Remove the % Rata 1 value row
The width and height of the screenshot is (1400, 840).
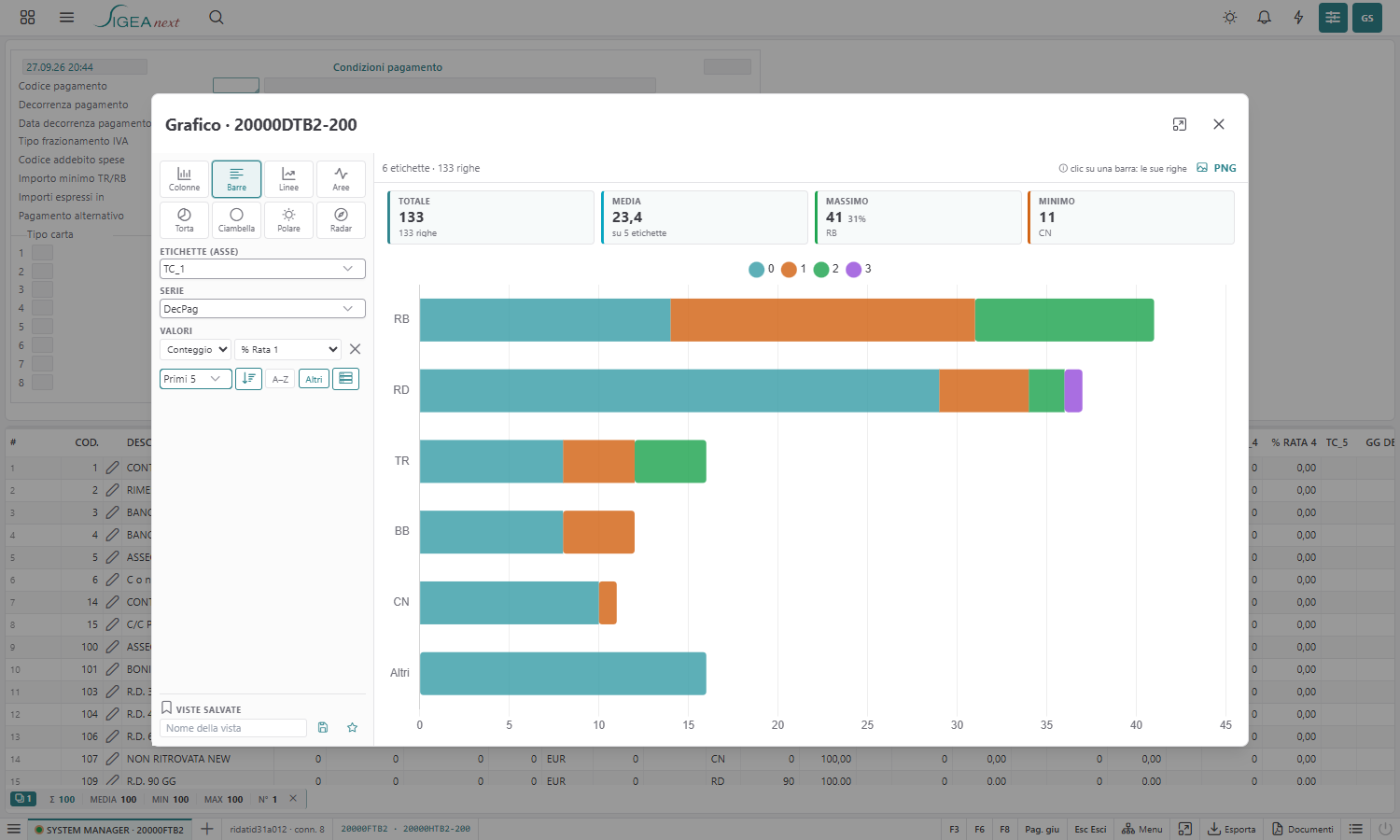click(x=355, y=349)
